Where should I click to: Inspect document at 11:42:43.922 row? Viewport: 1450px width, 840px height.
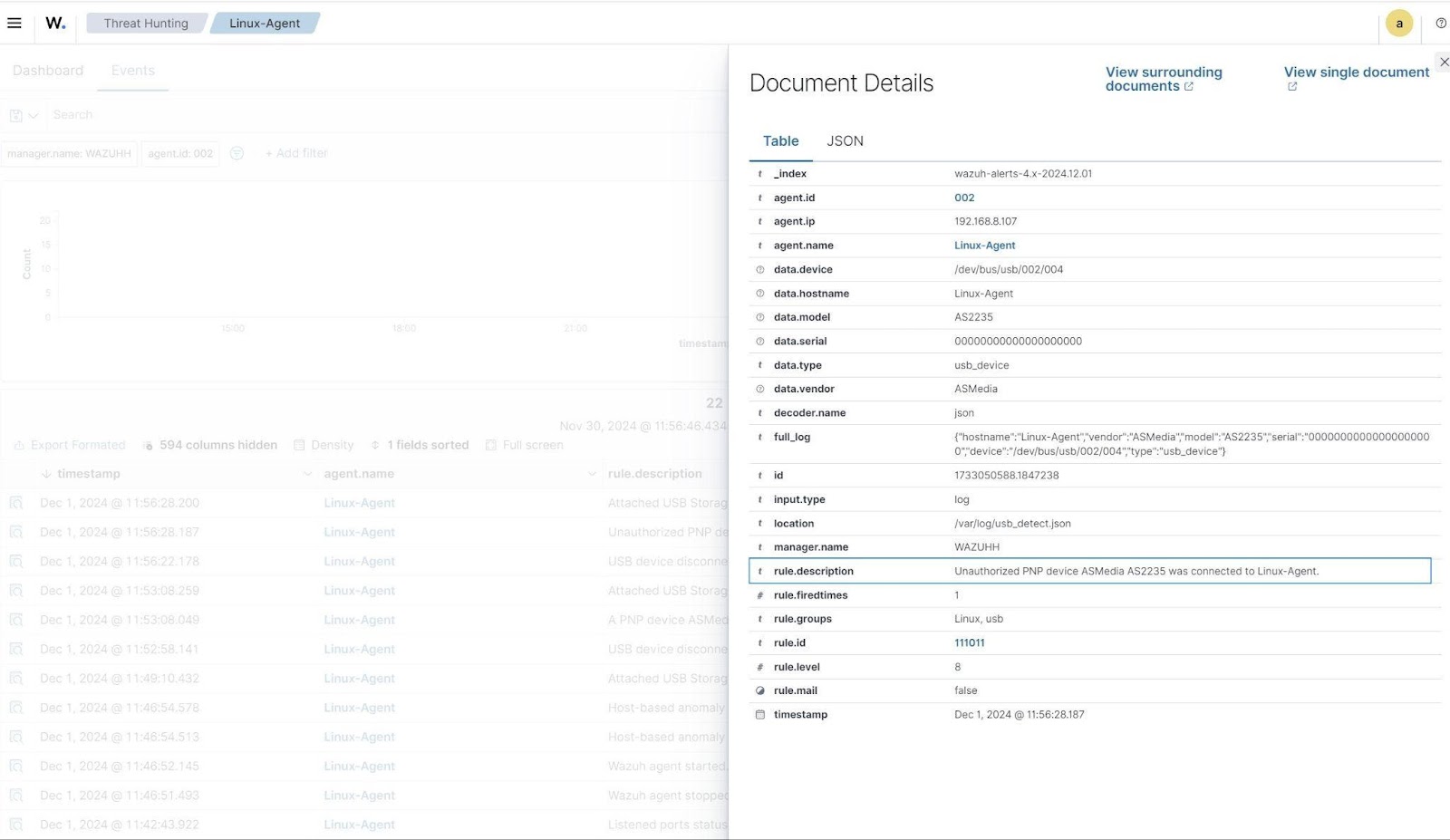click(x=15, y=826)
